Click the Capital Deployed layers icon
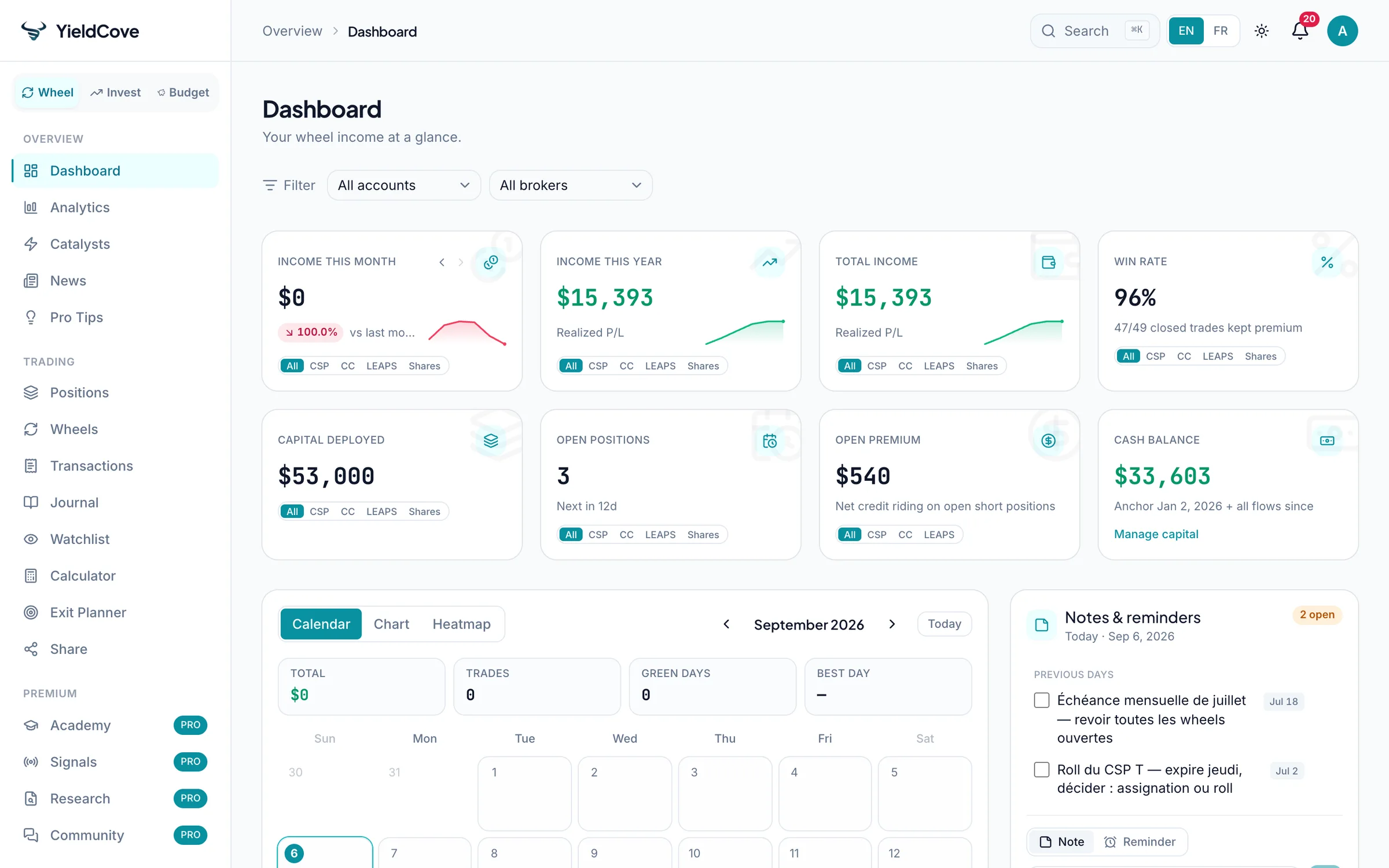Screen dimensions: 1389x868 click(490, 440)
